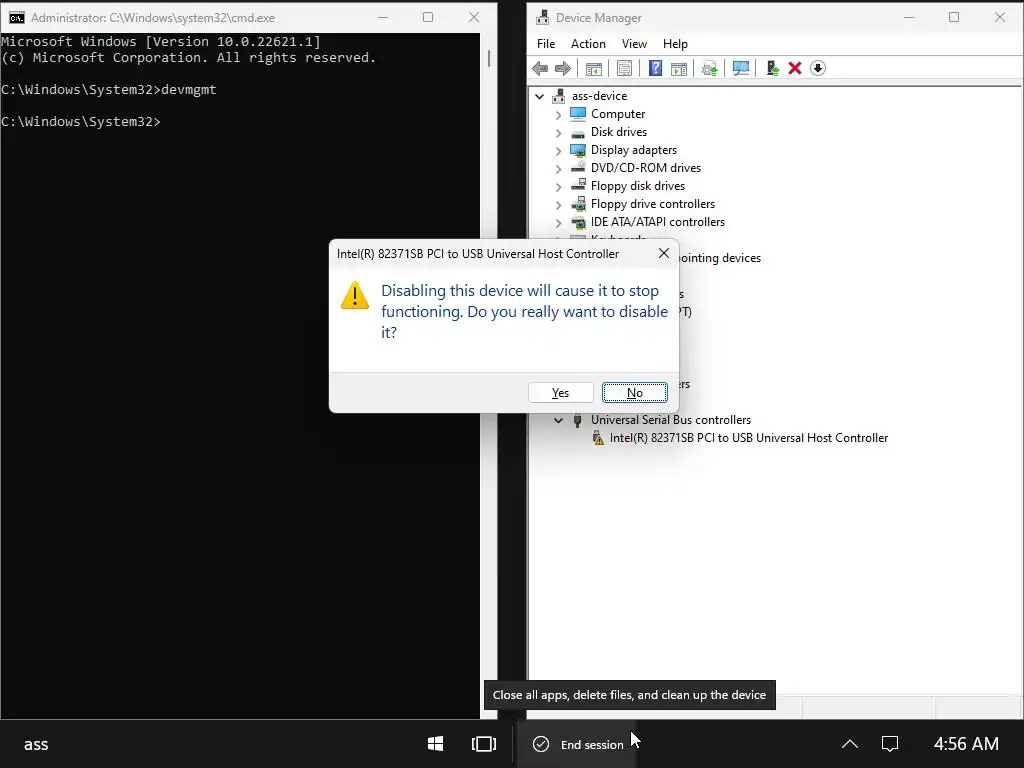The image size is (1024, 768).
Task: Expand the IDE ATA/ATAPI controllers category
Action: click(x=558, y=223)
